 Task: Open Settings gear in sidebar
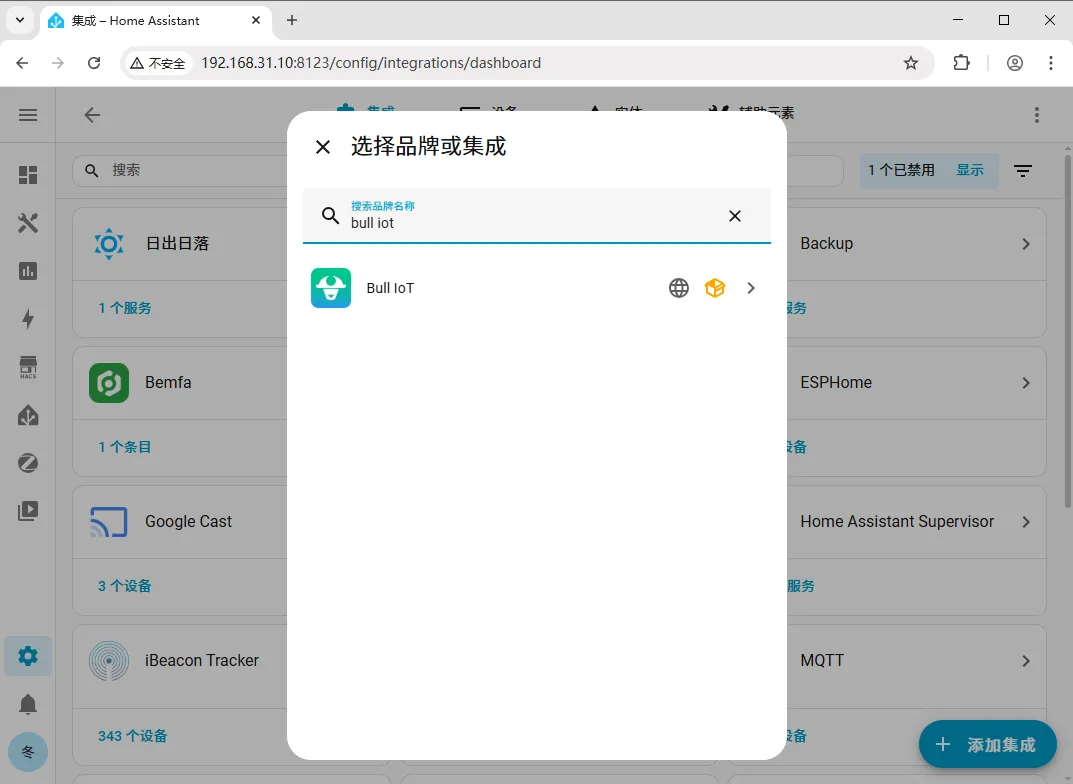pyautogui.click(x=28, y=656)
